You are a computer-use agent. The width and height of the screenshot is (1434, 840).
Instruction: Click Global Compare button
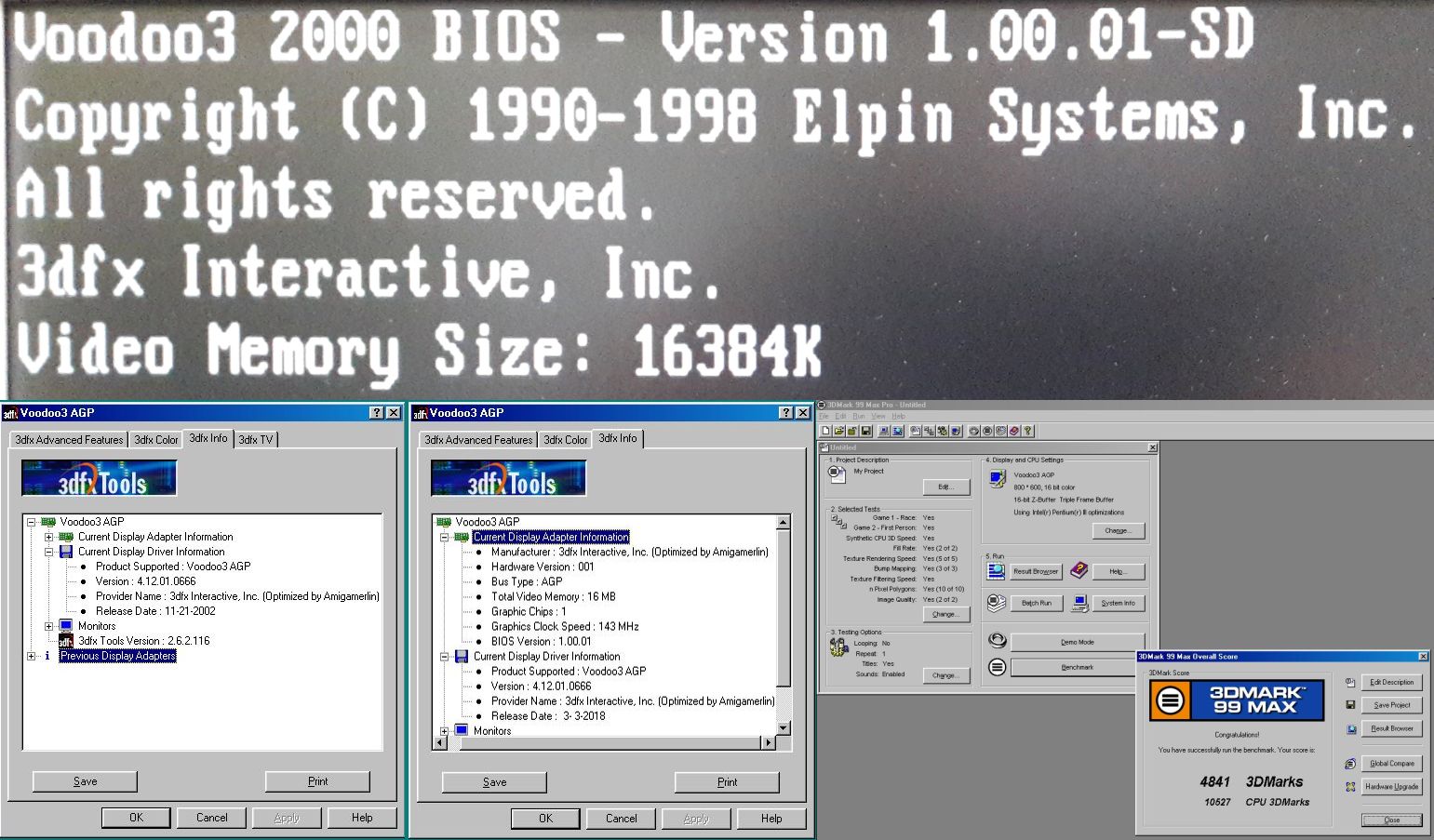click(x=1391, y=764)
